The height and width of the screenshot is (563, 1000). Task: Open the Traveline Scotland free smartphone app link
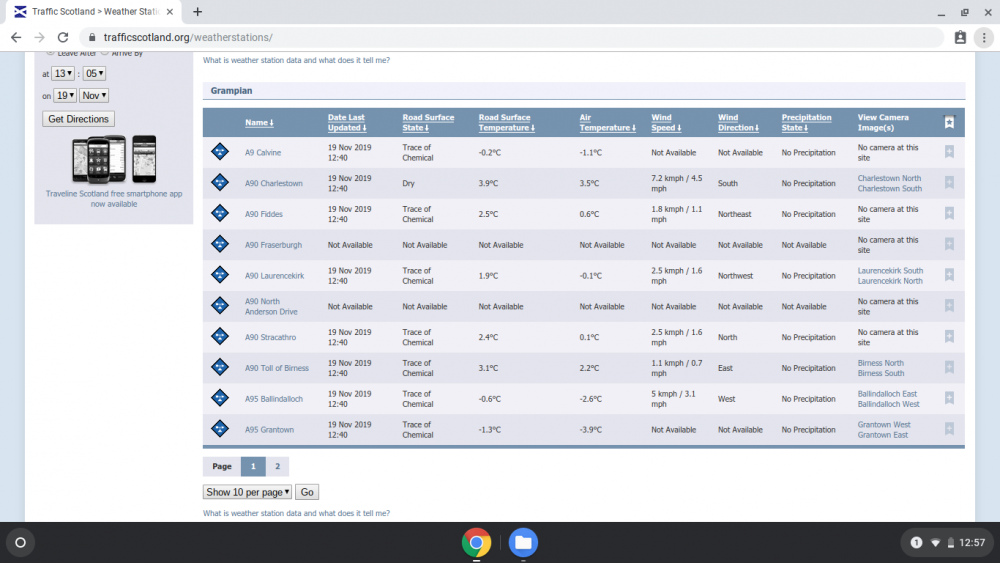pyautogui.click(x=114, y=198)
